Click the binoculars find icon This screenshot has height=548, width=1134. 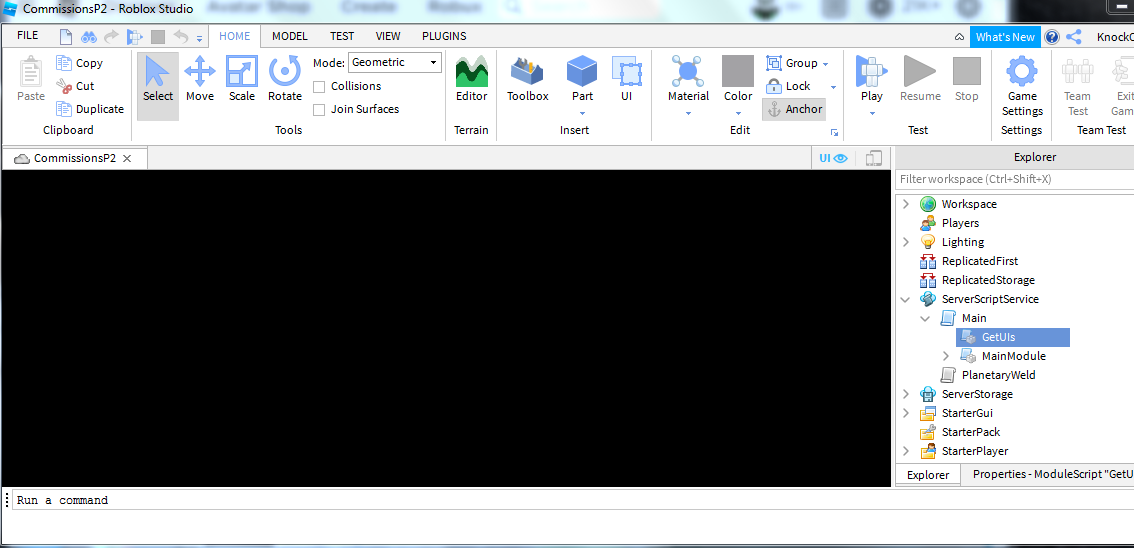[x=89, y=36]
